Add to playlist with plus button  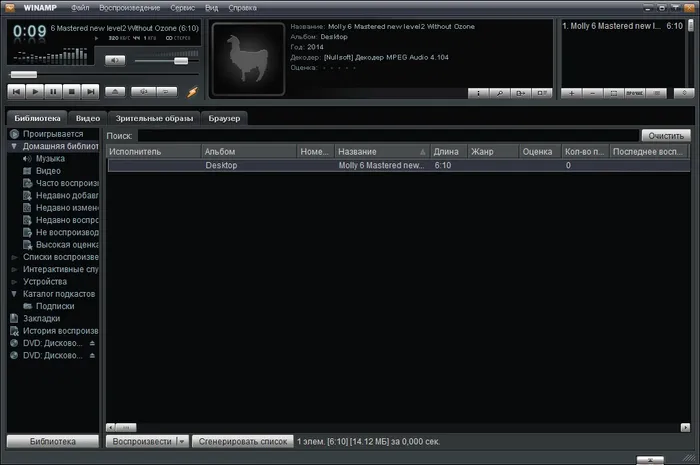point(571,93)
